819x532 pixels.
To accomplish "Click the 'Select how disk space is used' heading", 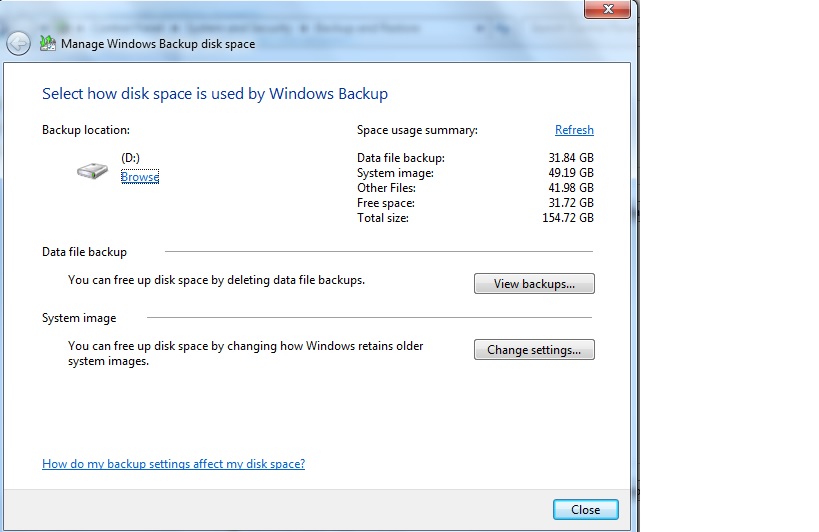I will pos(215,93).
